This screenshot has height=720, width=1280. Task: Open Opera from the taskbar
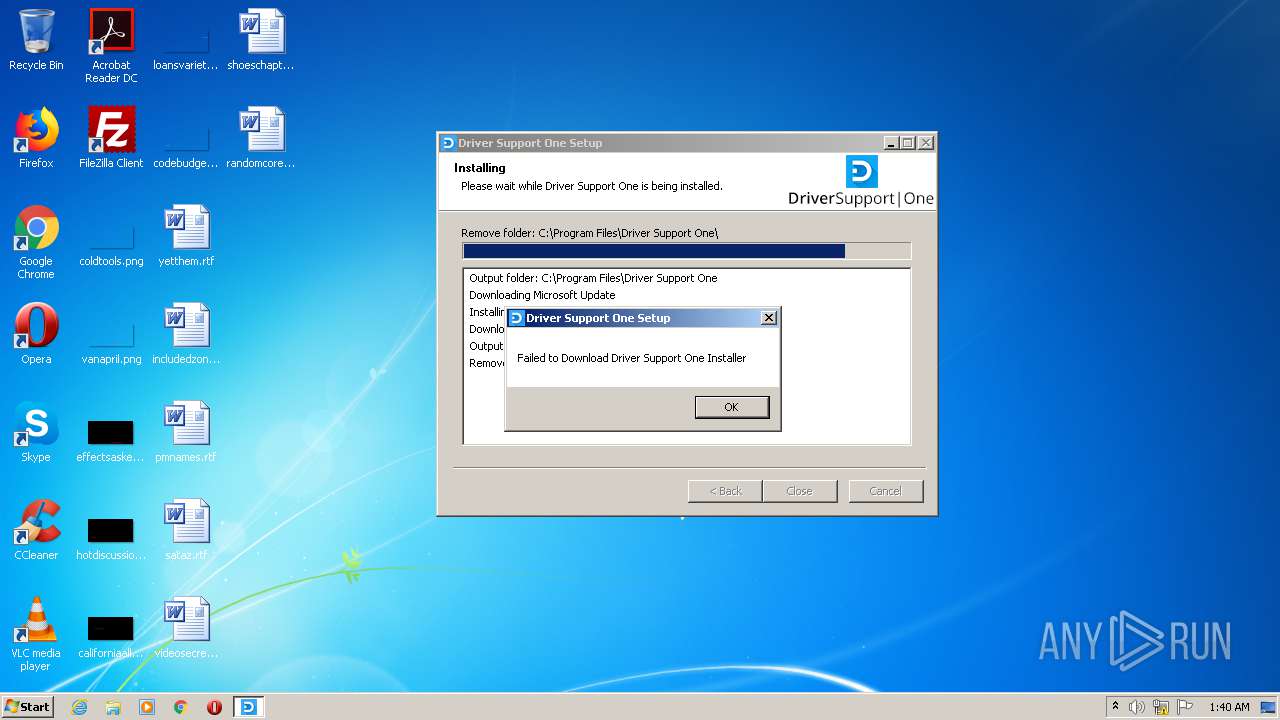coord(214,707)
